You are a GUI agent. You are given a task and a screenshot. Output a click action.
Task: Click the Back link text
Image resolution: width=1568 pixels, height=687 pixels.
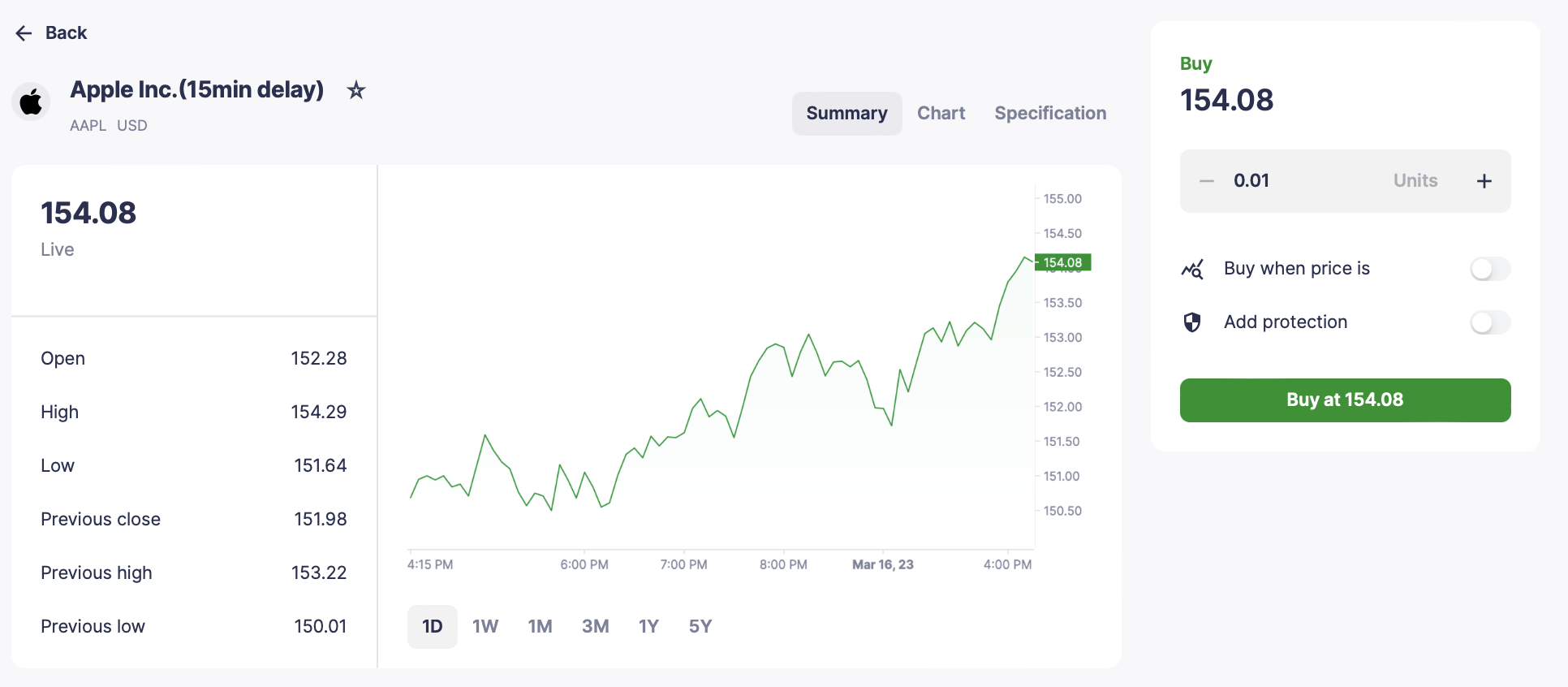click(x=66, y=33)
